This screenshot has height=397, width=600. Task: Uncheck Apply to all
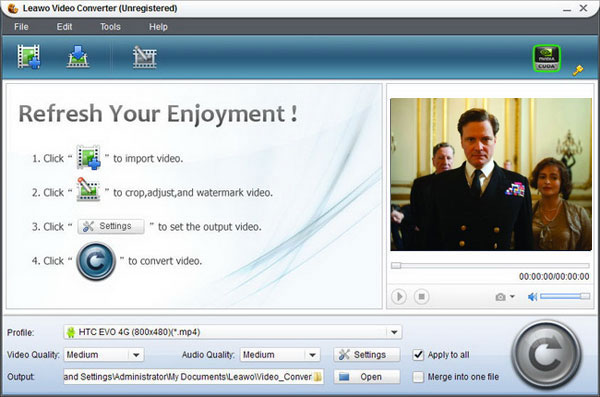[418, 355]
